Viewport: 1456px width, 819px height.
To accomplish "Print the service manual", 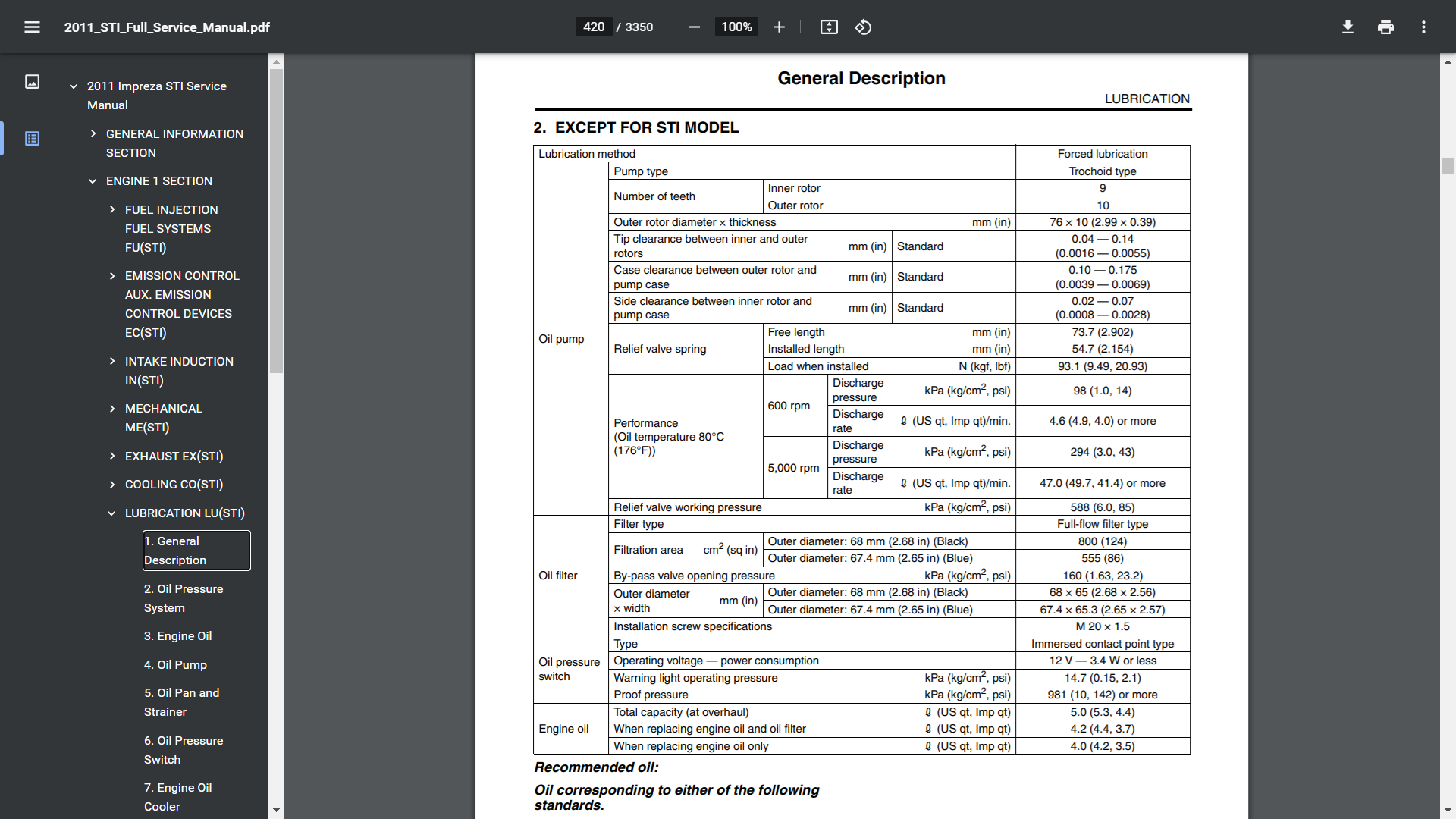I will coord(1385,27).
